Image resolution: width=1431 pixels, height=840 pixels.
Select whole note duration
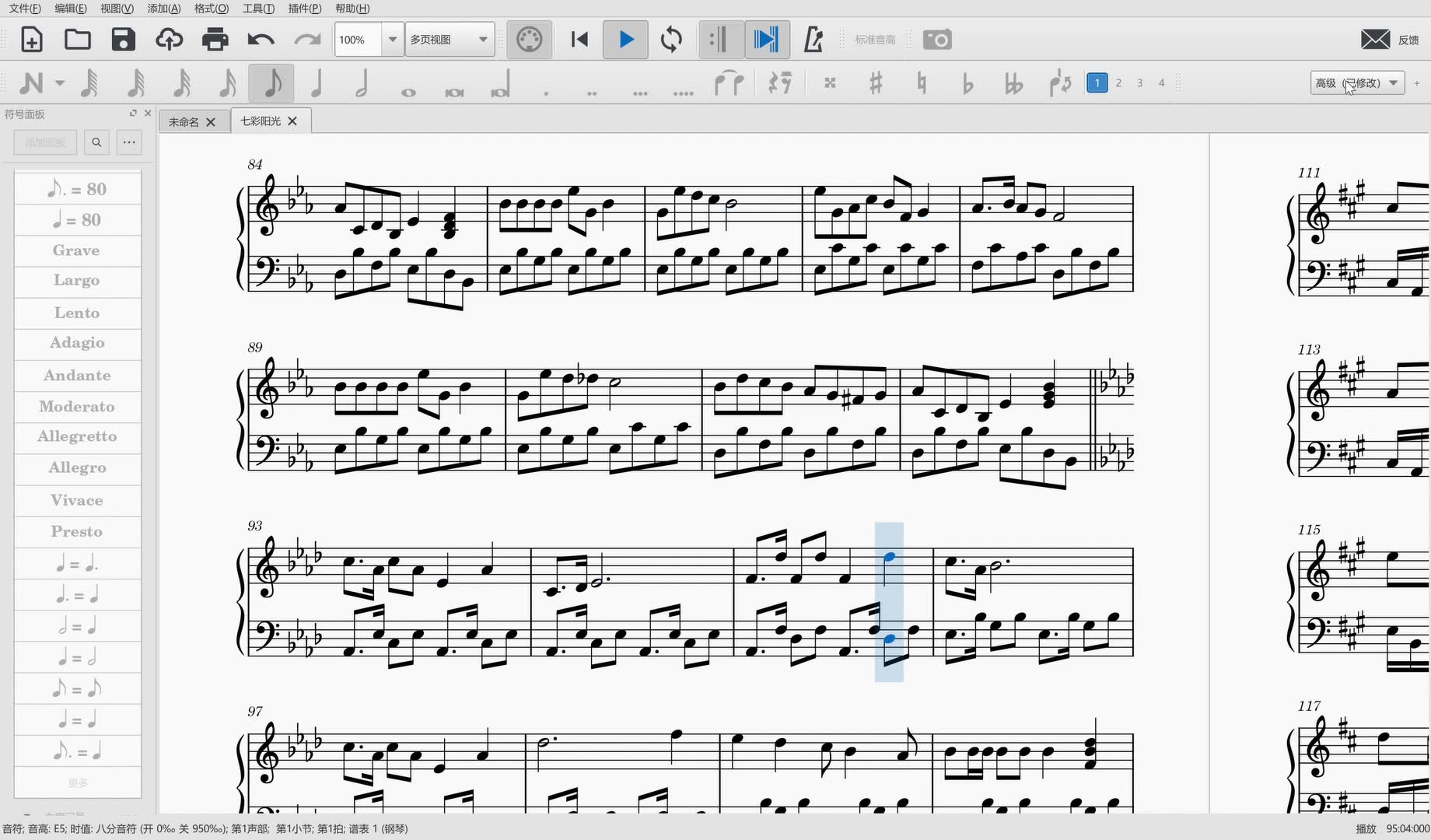408,92
